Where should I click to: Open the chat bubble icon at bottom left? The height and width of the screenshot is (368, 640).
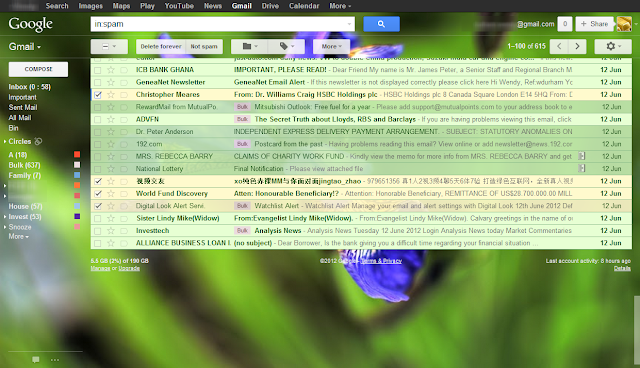pyautogui.click(x=36, y=360)
